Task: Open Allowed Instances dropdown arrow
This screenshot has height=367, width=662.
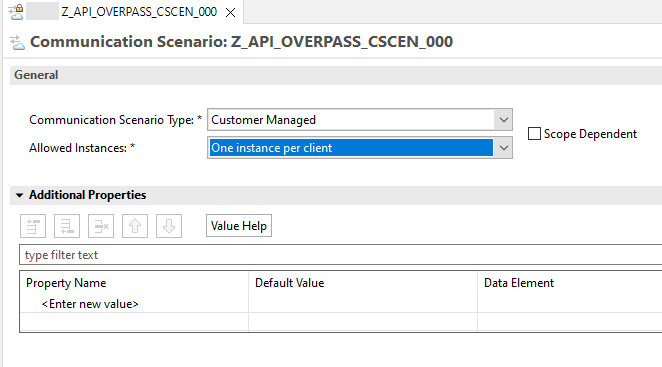Action: tap(503, 148)
